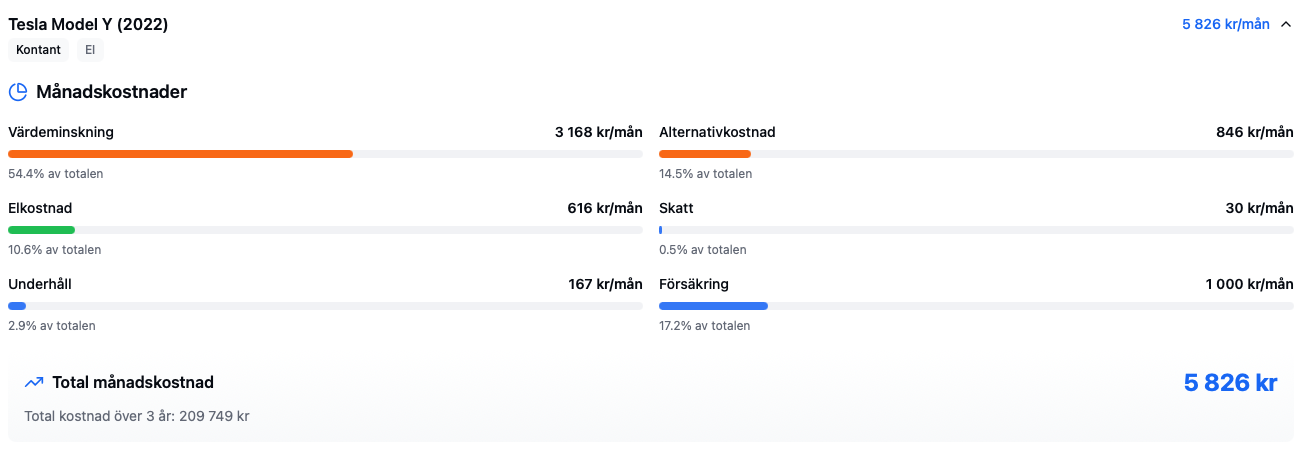Viewport: 1307px width, 458px height.
Task: Click the blue Försäkring progress bar
Action: tap(713, 306)
